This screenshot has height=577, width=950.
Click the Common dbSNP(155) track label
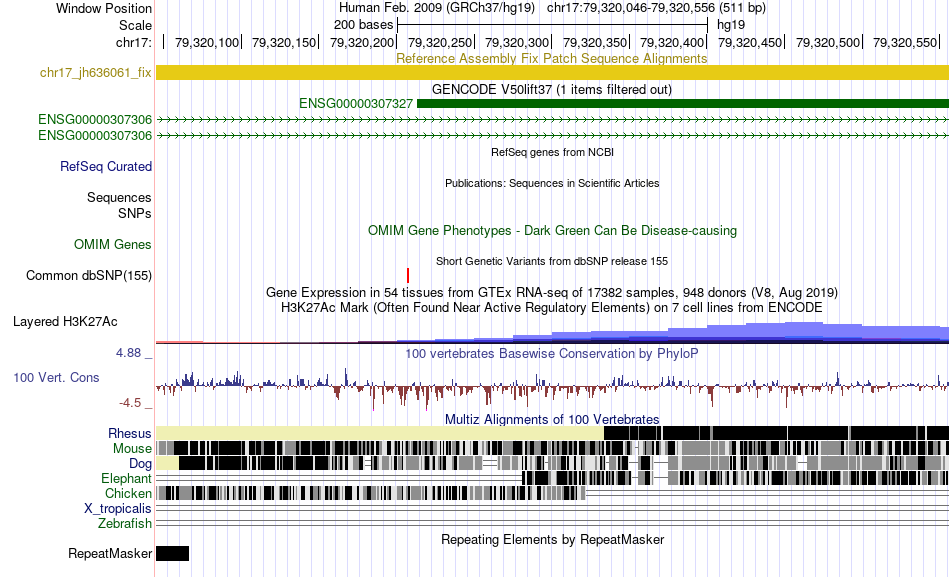(88, 275)
